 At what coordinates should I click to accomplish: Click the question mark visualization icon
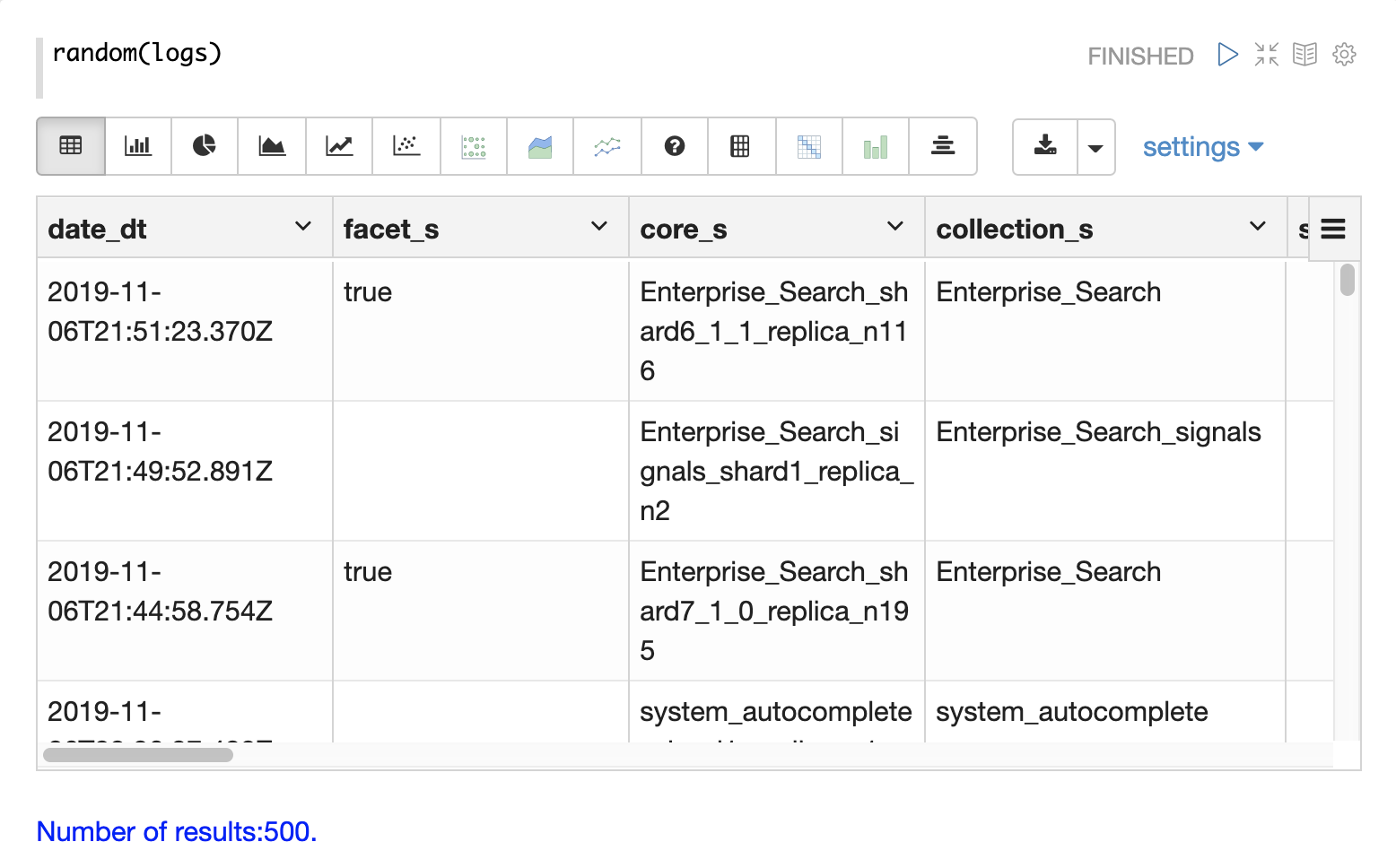coord(675,145)
